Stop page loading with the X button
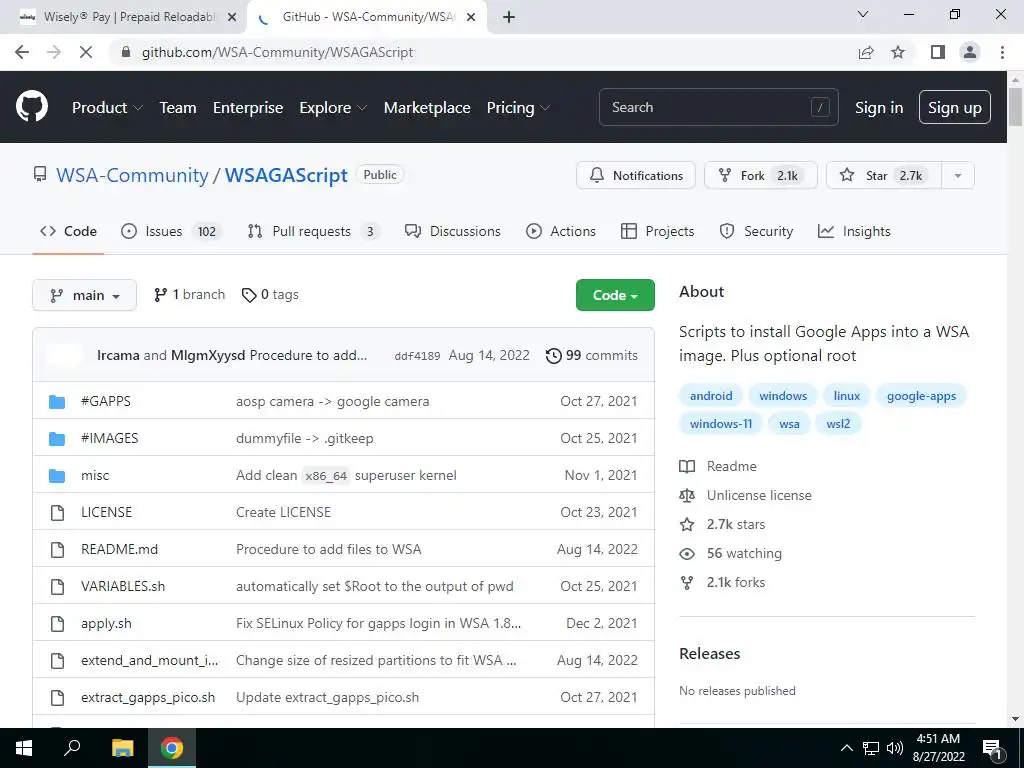 [86, 52]
